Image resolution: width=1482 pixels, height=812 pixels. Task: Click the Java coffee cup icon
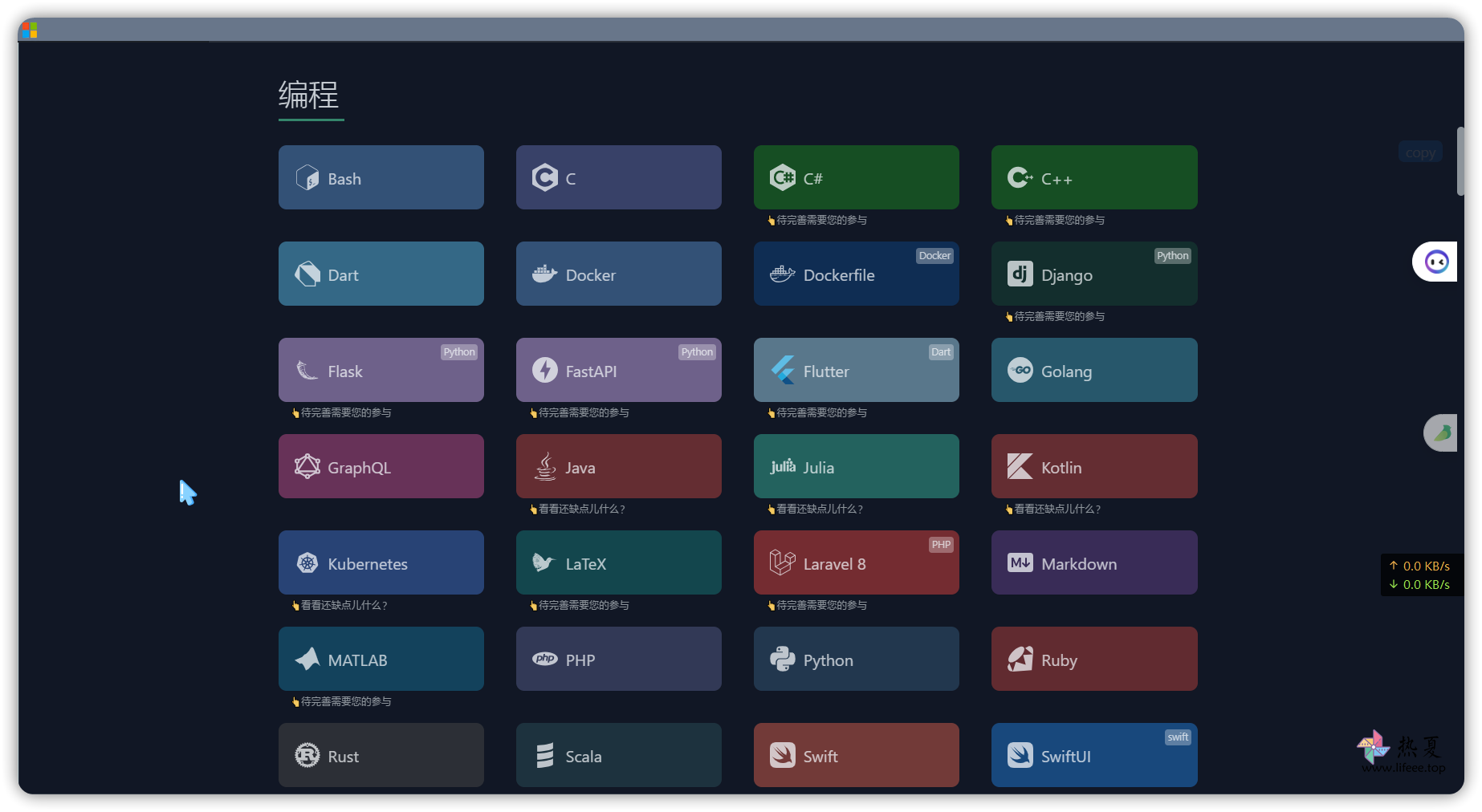[544, 466]
